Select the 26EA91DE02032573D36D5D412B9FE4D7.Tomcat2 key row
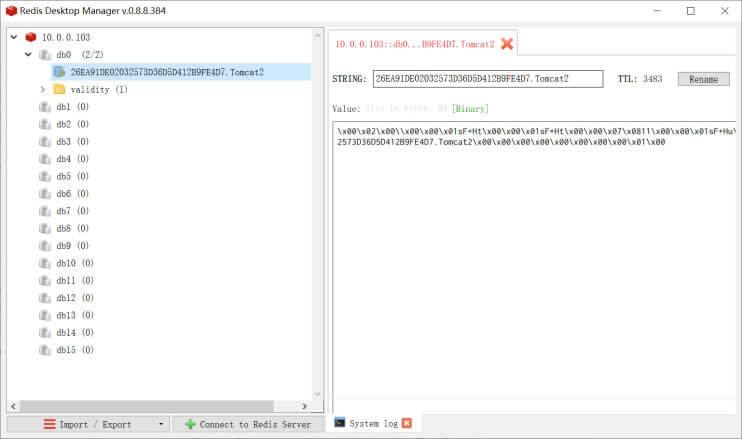 181,72
